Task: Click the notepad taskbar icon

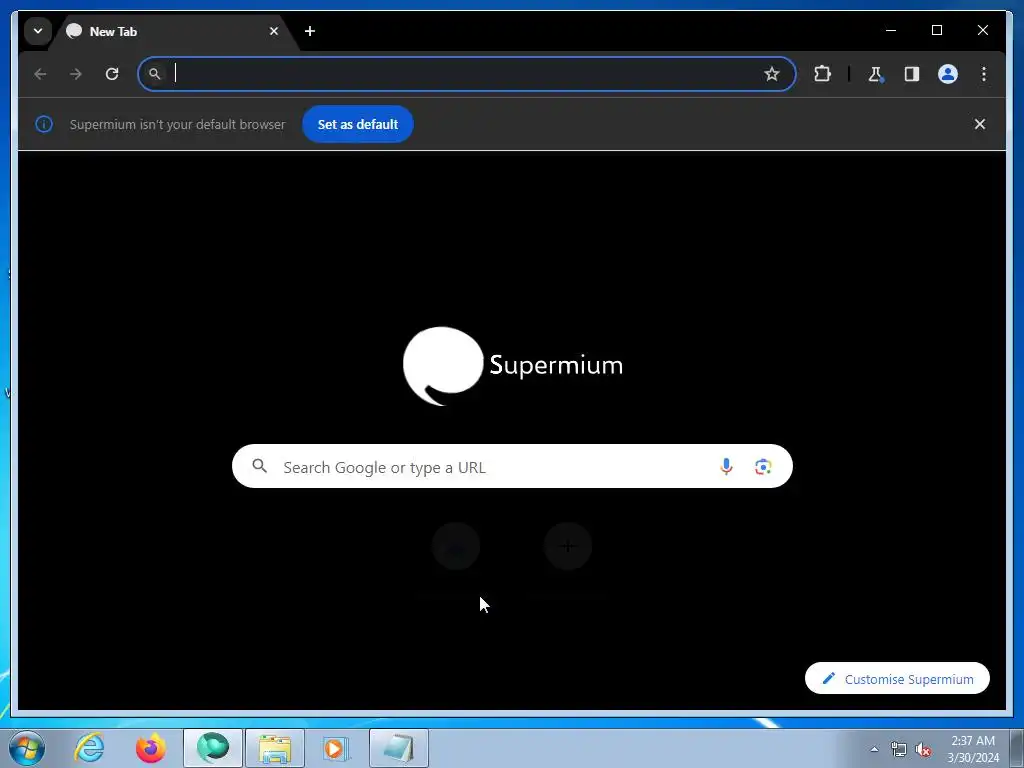Action: point(398,748)
